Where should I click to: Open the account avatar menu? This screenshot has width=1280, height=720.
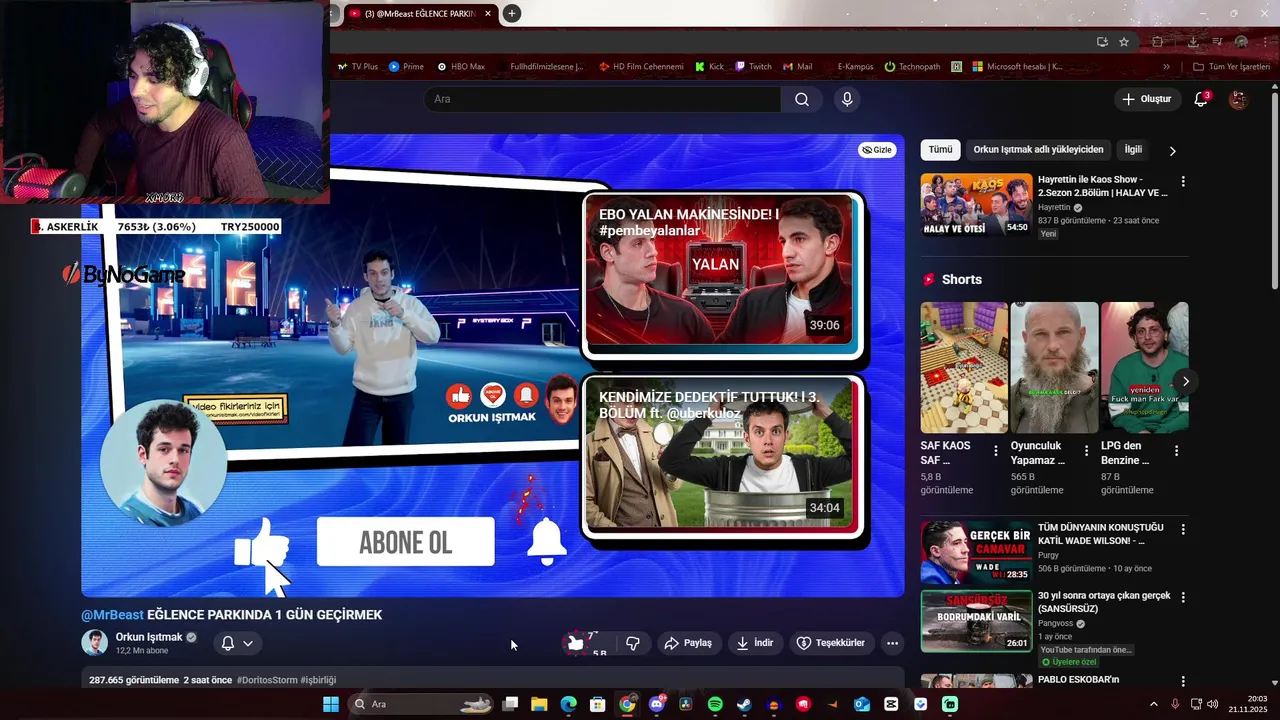(x=1238, y=99)
